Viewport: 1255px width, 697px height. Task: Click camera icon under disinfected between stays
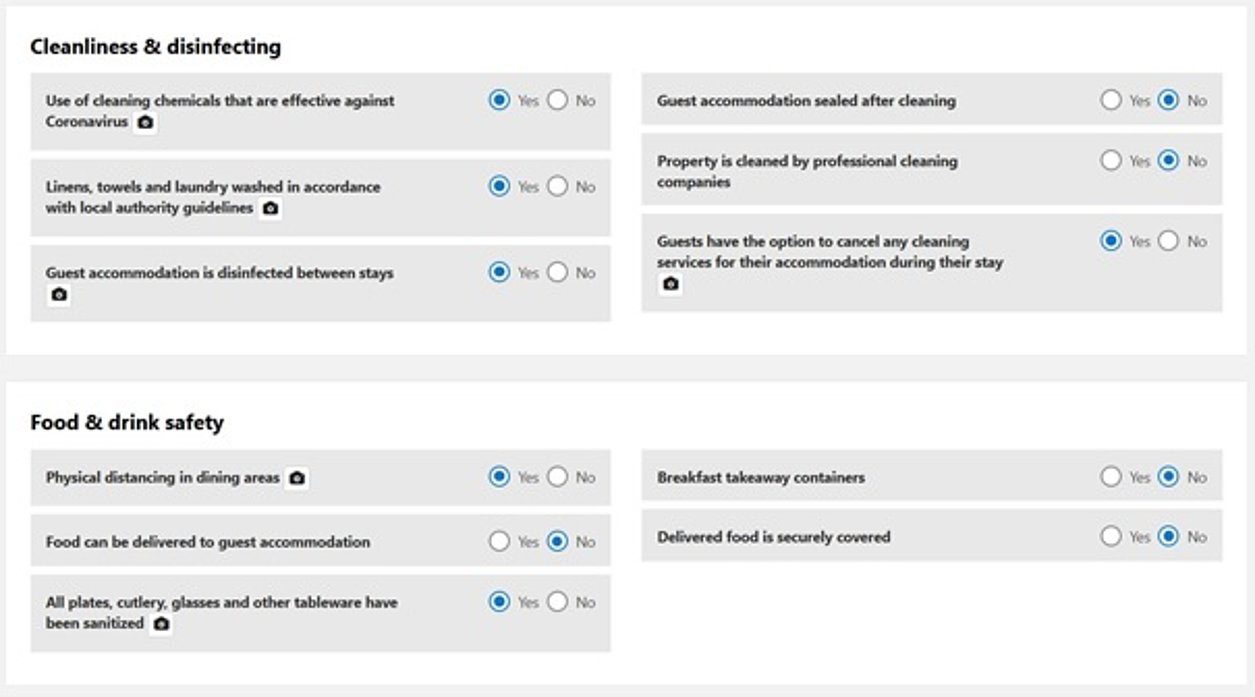pos(60,295)
